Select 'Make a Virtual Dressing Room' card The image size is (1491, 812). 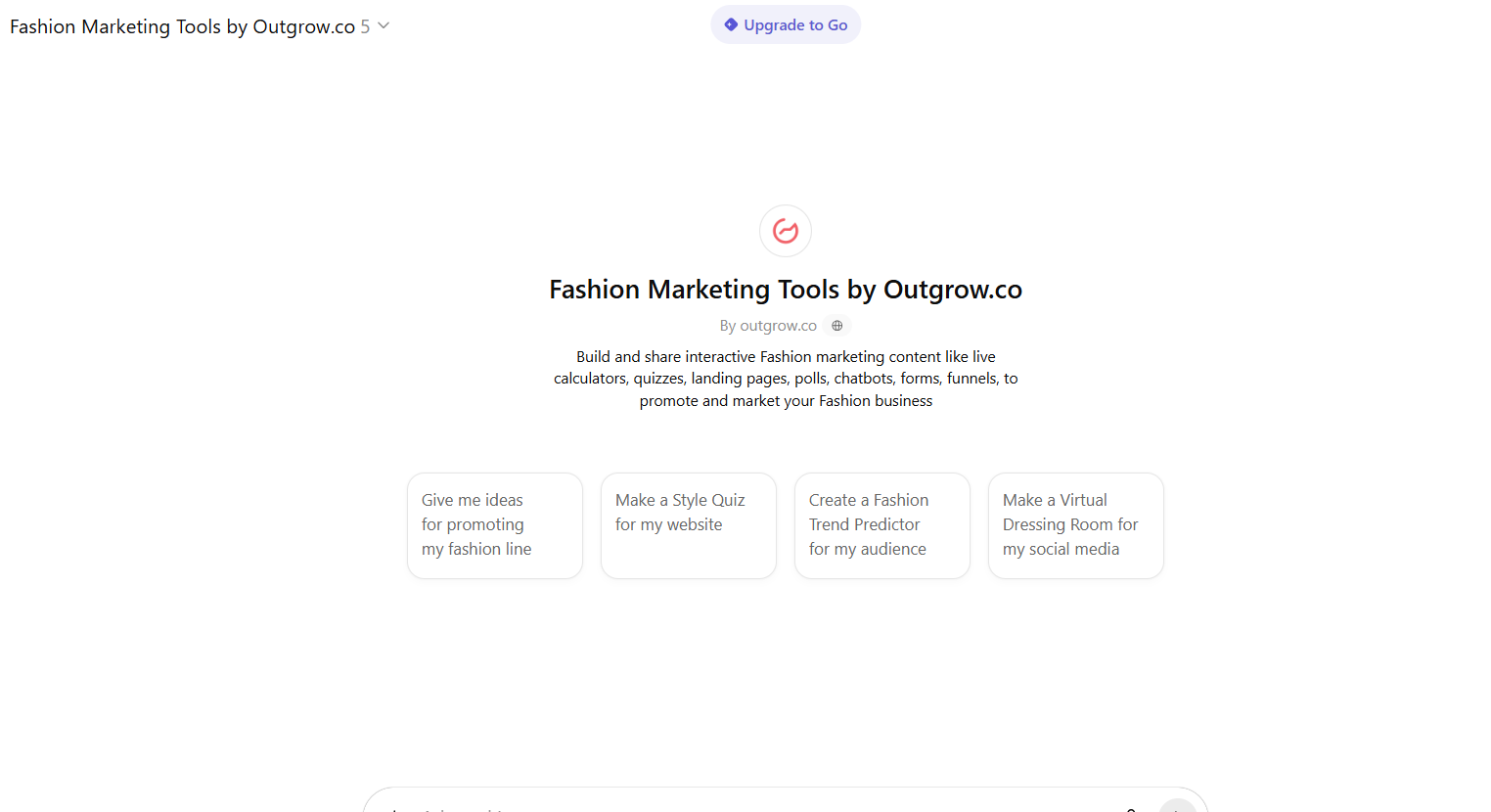[x=1075, y=525]
